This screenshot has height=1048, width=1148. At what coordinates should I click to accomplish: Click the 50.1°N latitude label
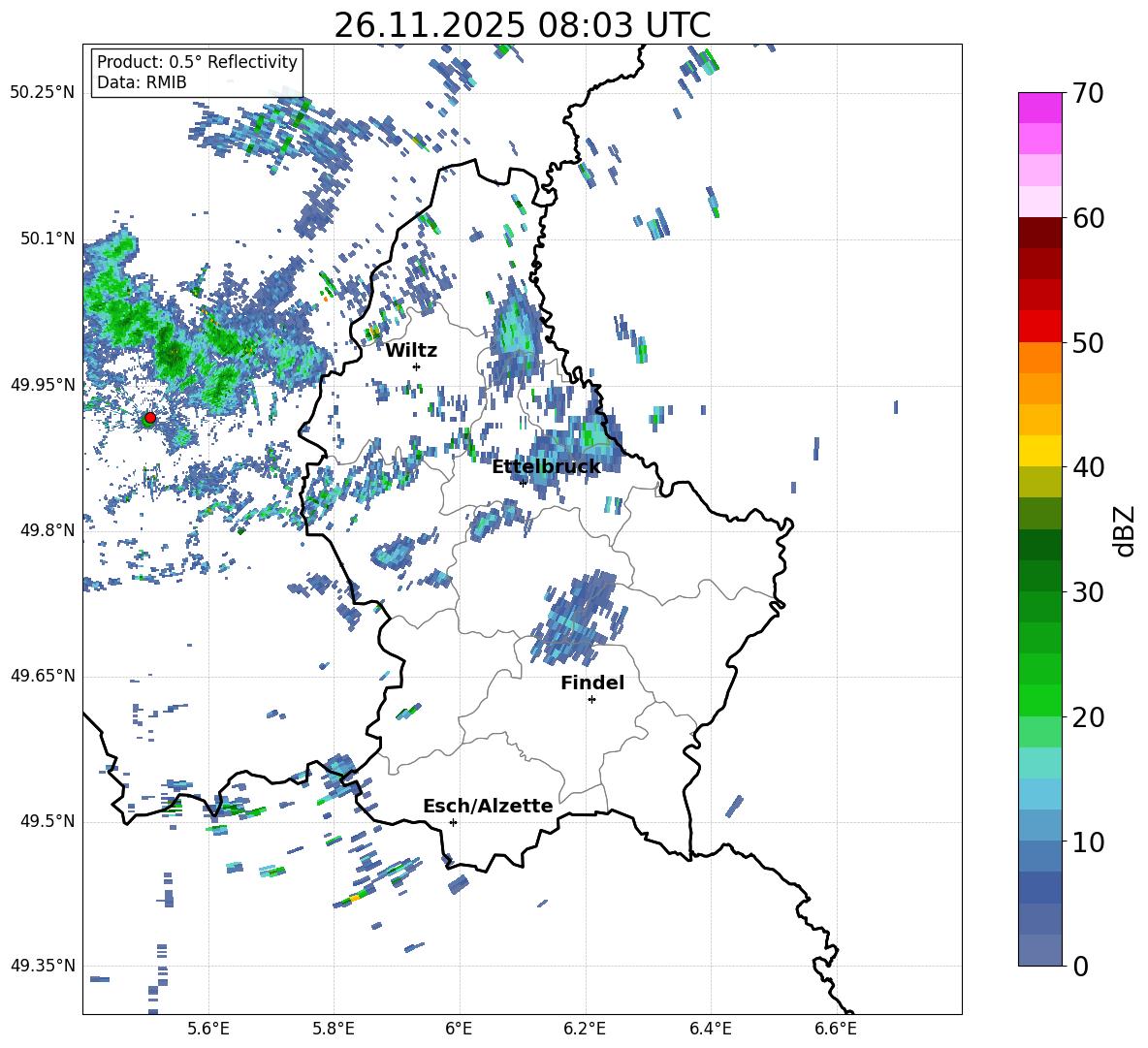(48, 238)
